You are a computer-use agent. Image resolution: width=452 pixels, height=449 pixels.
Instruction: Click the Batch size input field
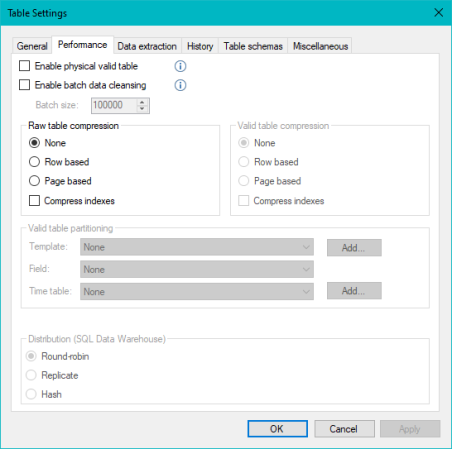point(114,105)
